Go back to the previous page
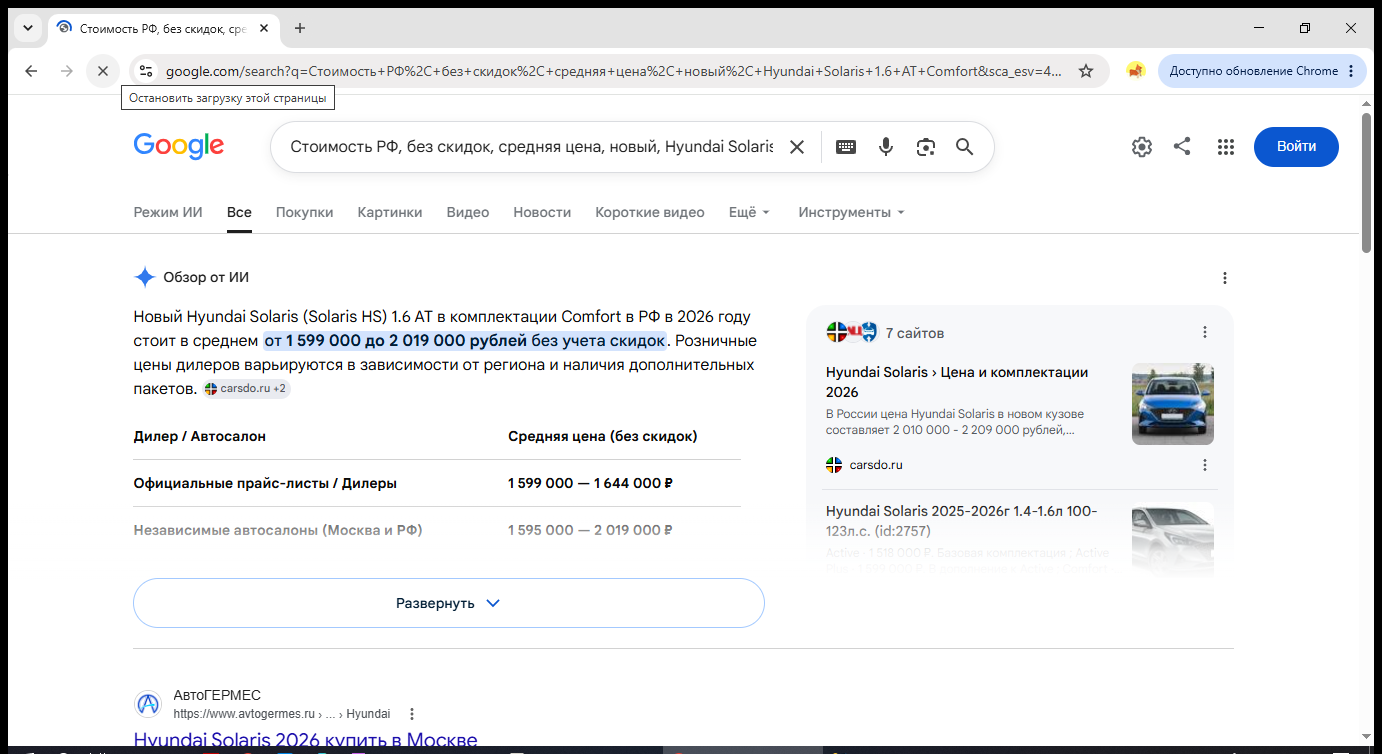The image size is (1382, 754). click(x=31, y=71)
